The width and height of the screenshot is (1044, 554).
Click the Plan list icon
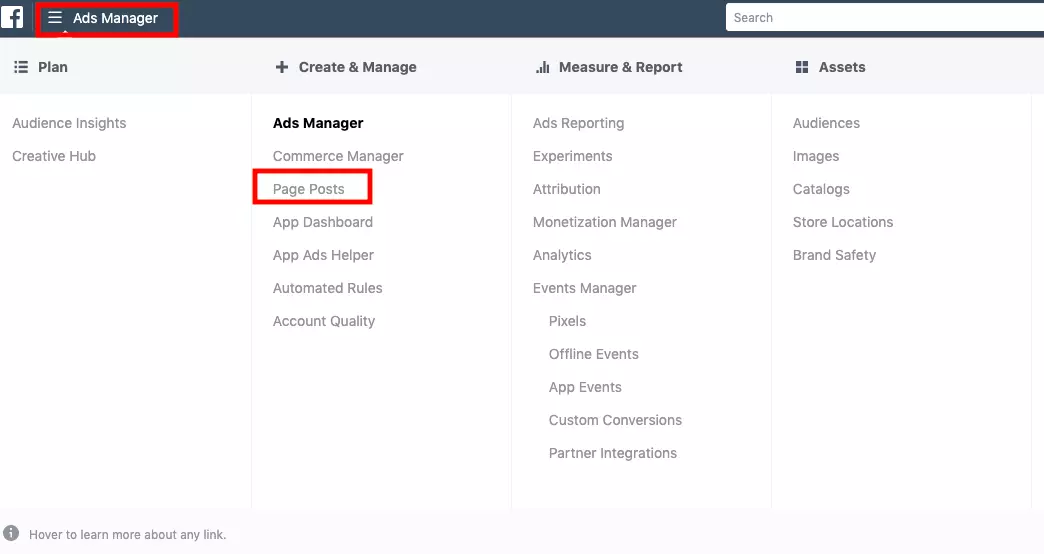click(20, 67)
